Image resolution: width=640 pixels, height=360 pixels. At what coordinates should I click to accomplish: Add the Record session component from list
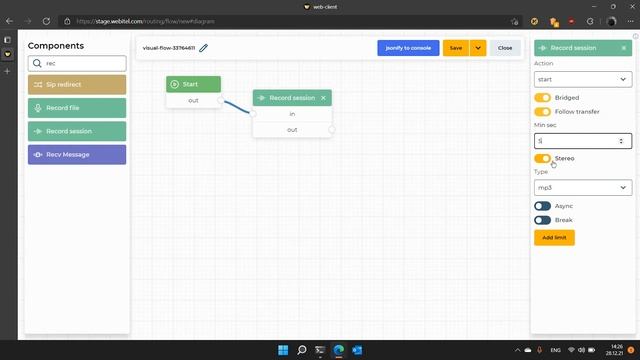click(77, 131)
